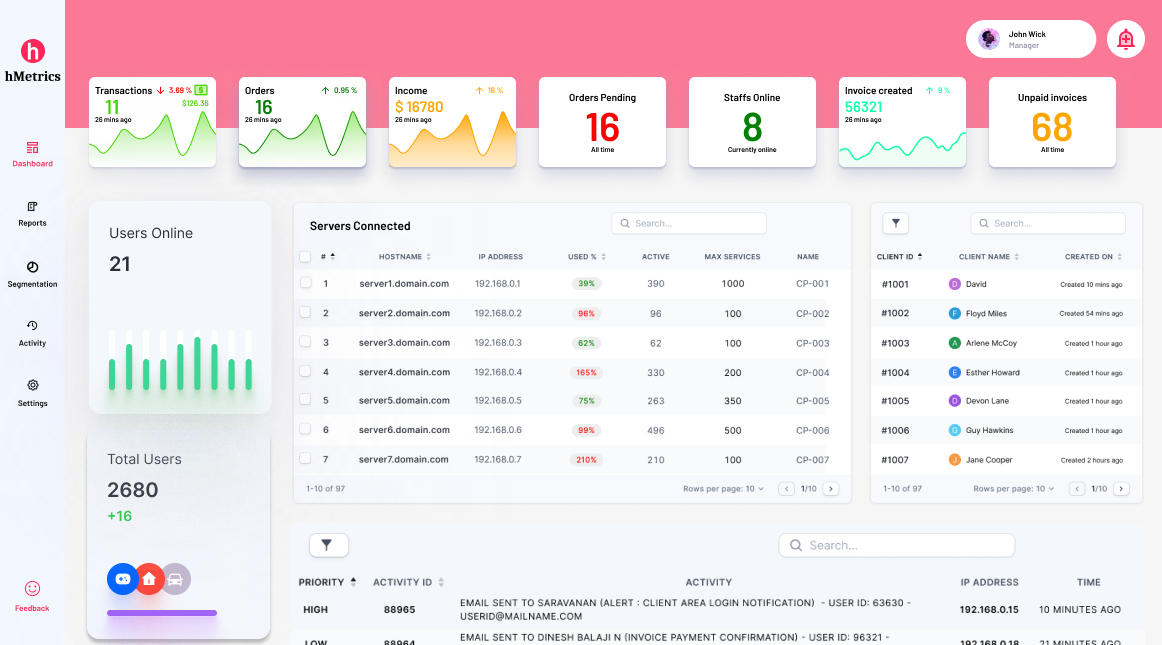Click the Feedback smiley icon
This screenshot has height=645, width=1162.
32,589
